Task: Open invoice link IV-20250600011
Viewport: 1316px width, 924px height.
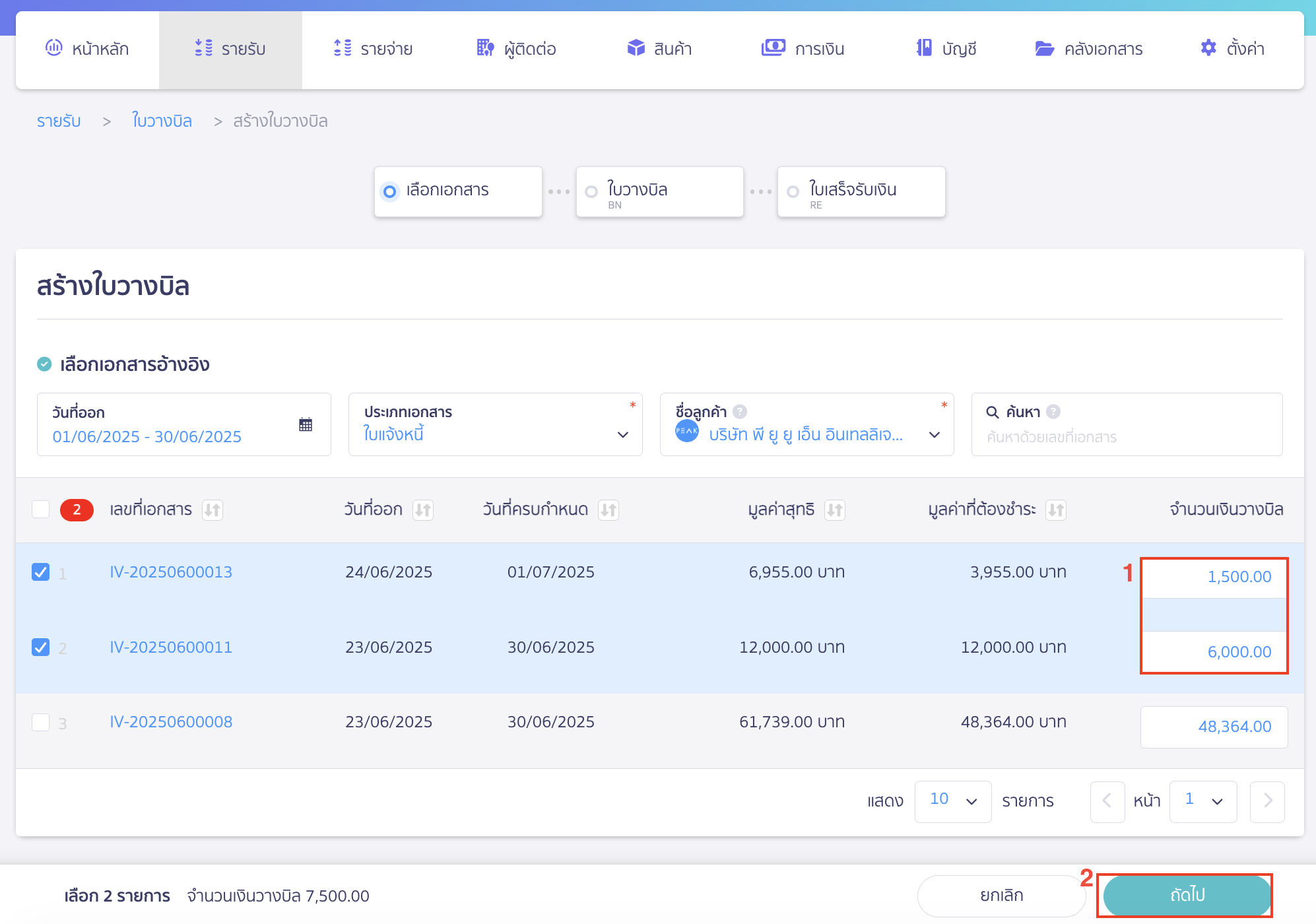Action: (171, 647)
